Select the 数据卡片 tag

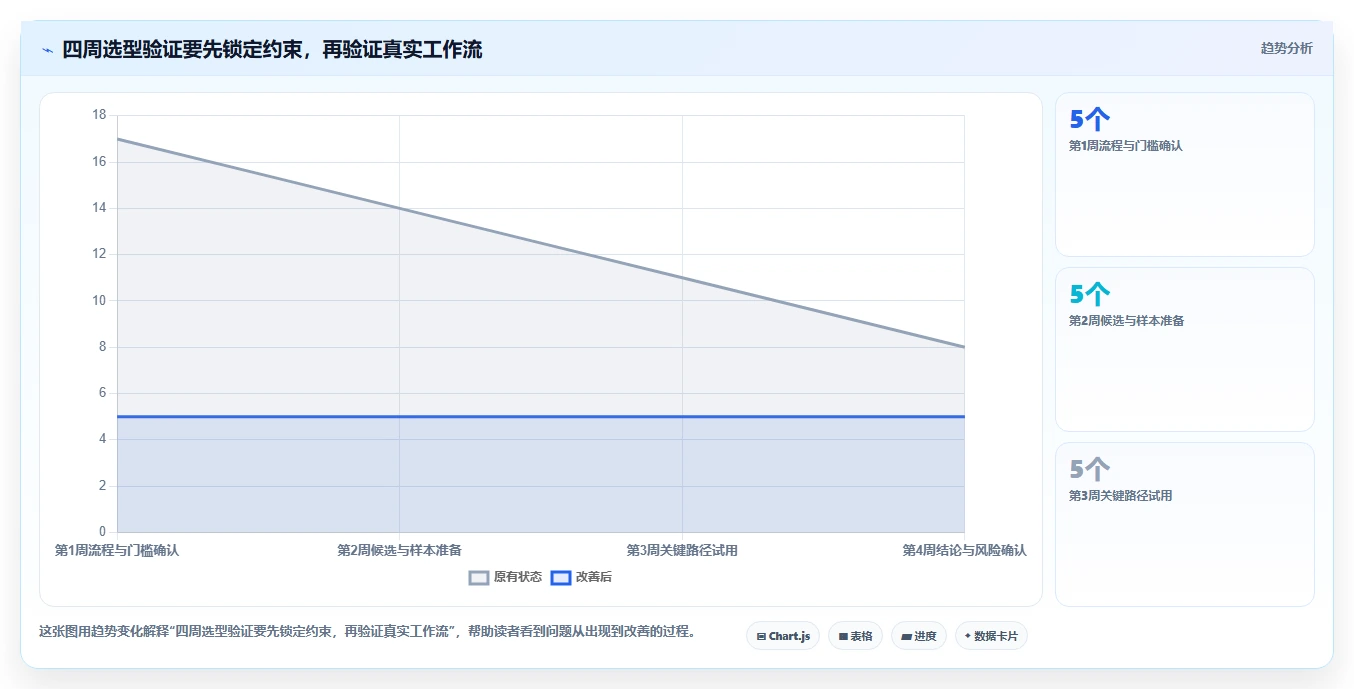coord(991,636)
